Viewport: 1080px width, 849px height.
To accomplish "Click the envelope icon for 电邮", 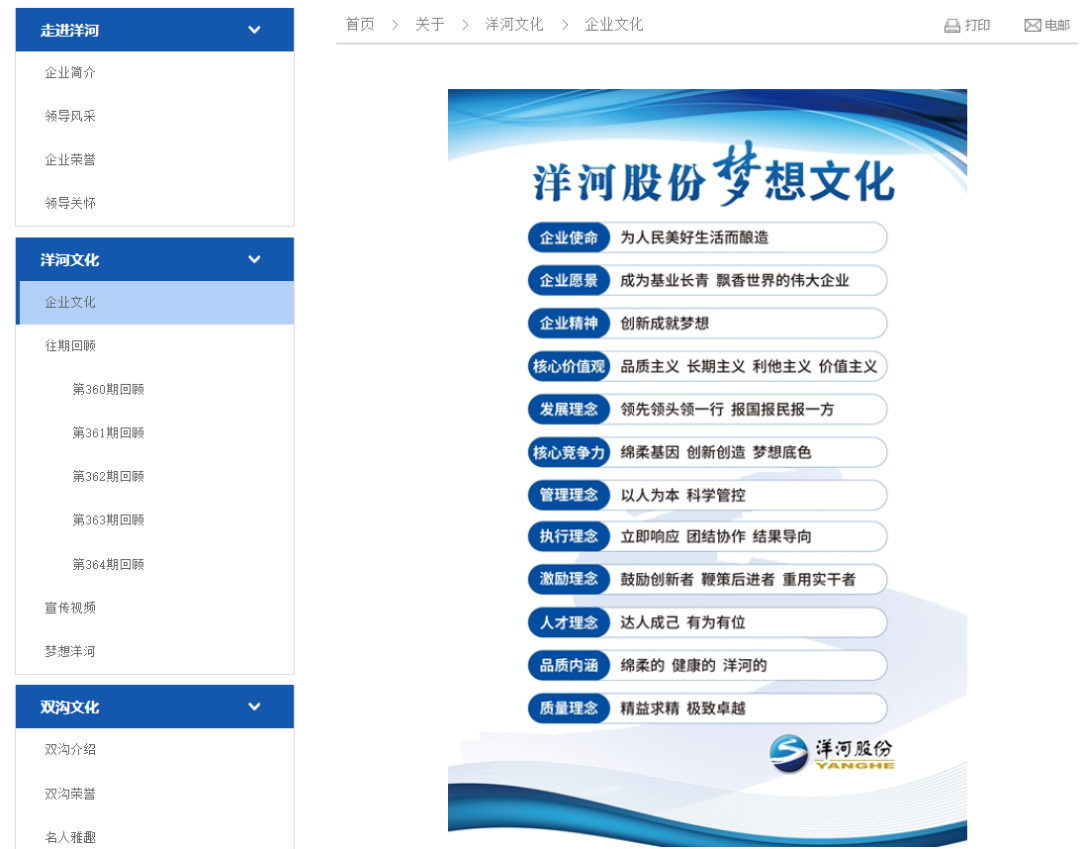I will (x=1032, y=25).
